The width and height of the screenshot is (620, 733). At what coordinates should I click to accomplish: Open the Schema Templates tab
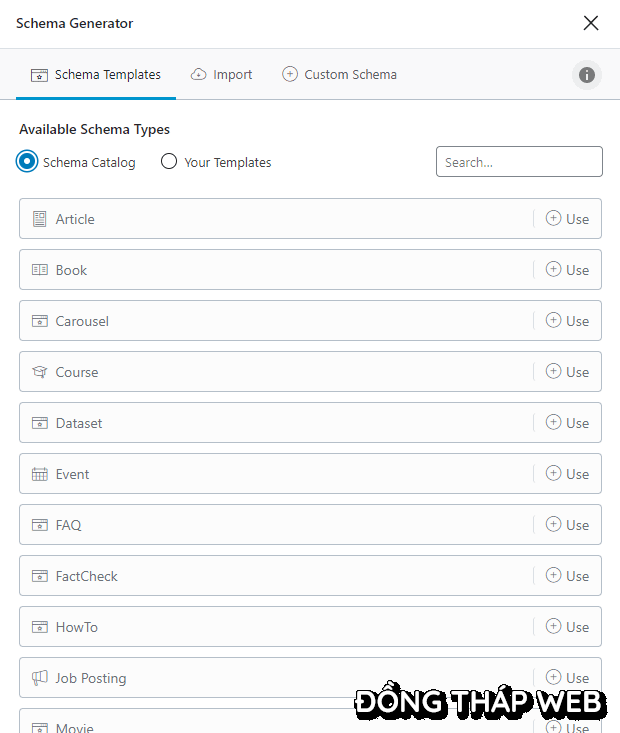[96, 75]
